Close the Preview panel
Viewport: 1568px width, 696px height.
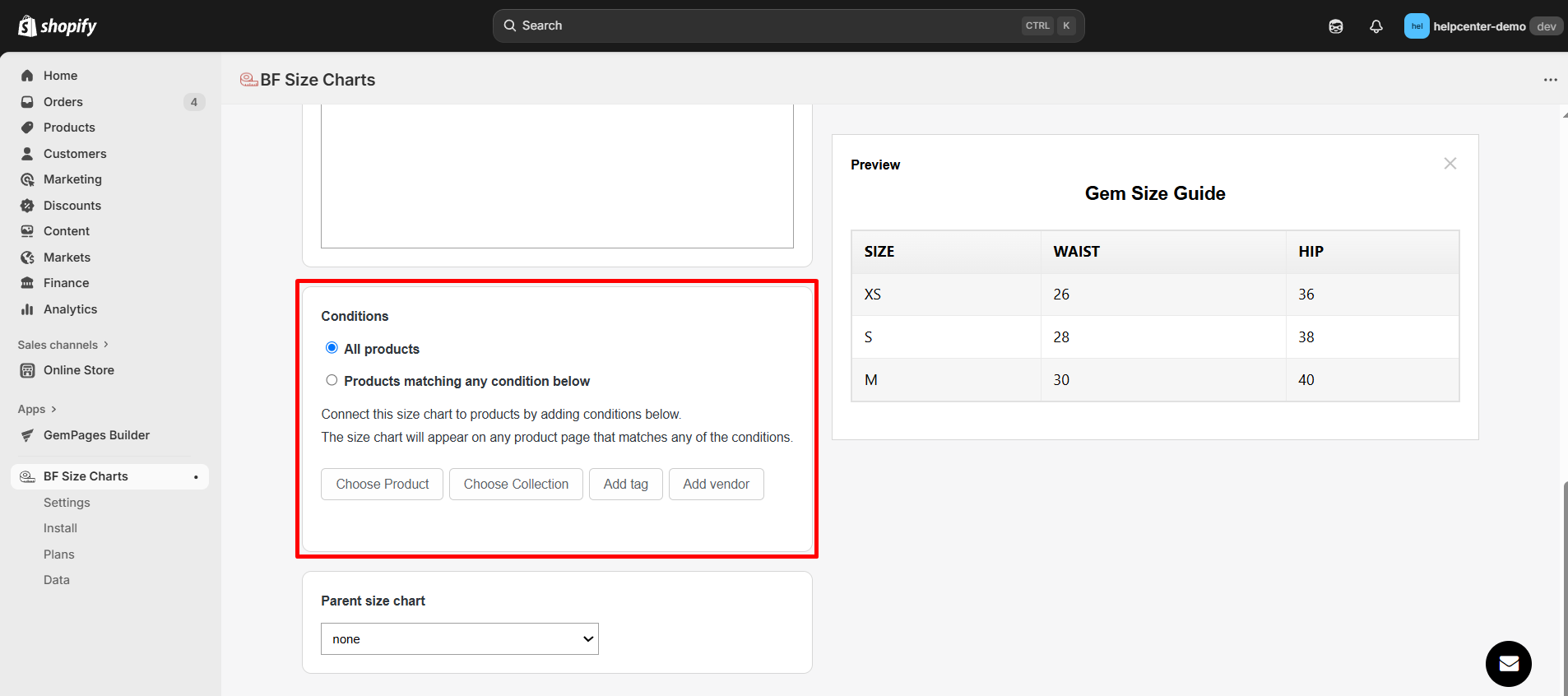point(1450,164)
